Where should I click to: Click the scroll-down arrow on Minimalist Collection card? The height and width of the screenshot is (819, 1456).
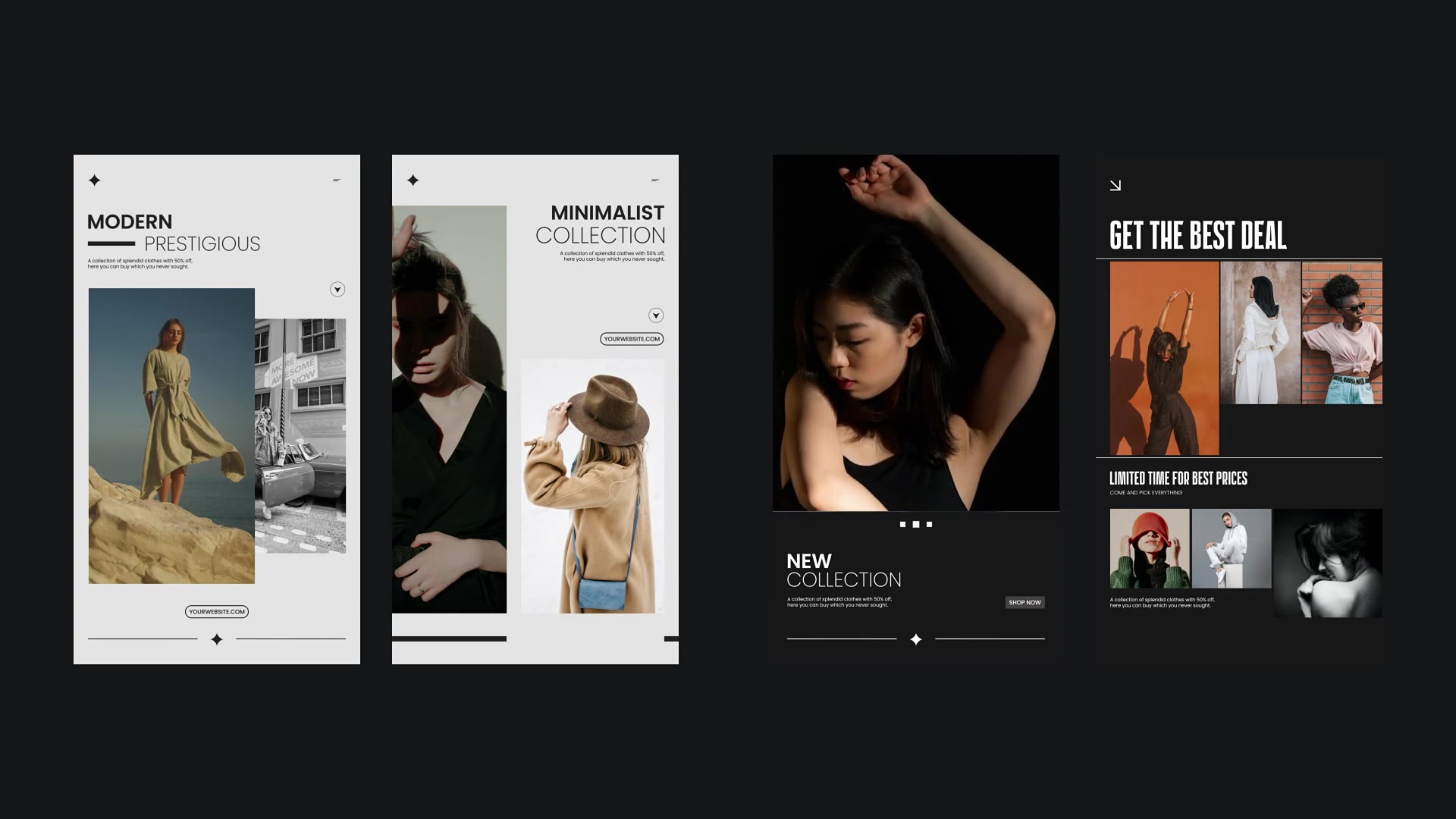point(656,314)
